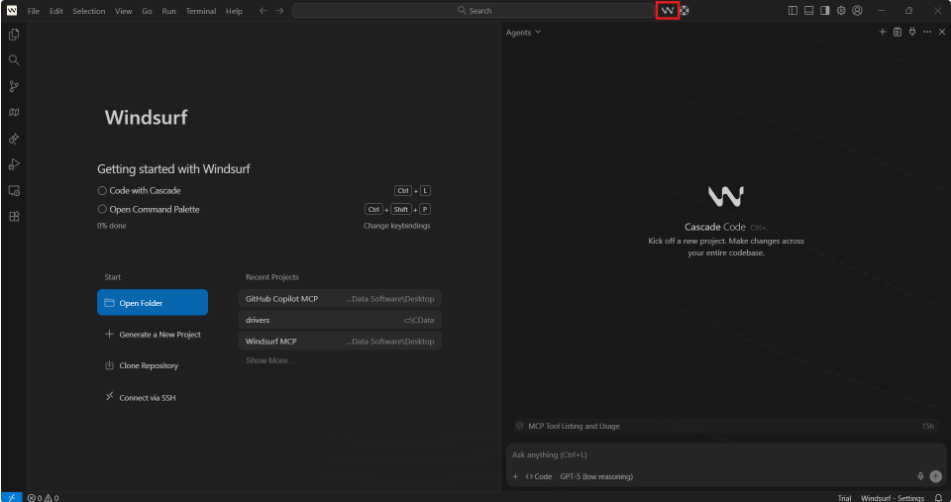Open the Windsurf MCP recent project
The image size is (951, 502).
pyautogui.click(x=340, y=341)
